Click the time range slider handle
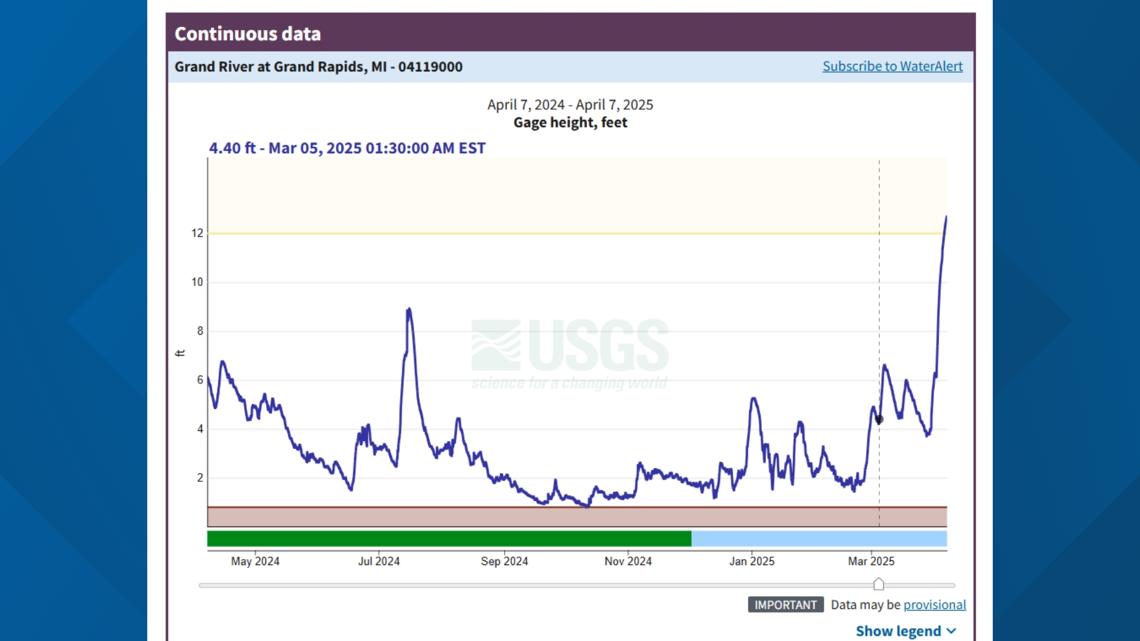Viewport: 1140px width, 641px height. [x=878, y=584]
